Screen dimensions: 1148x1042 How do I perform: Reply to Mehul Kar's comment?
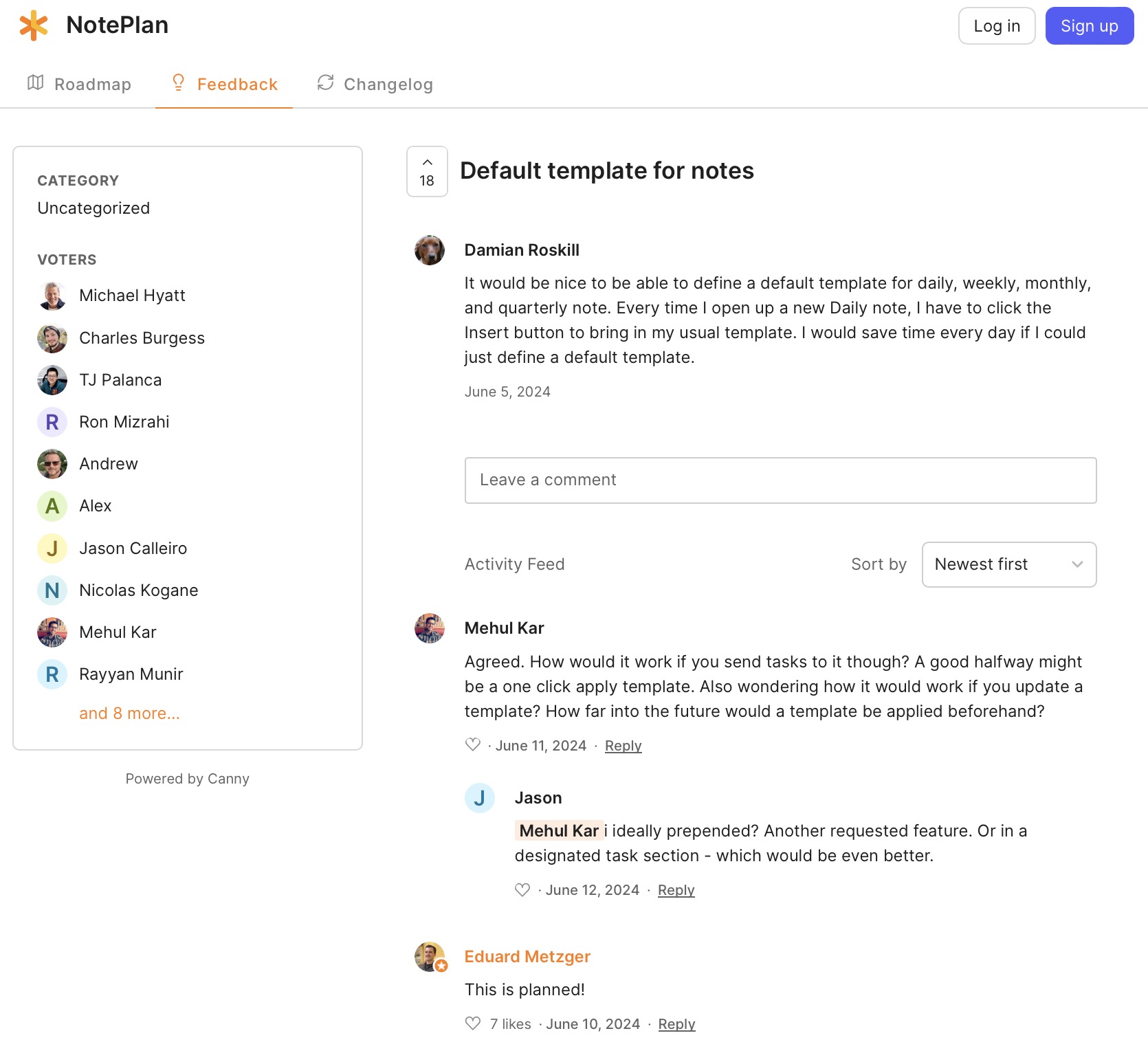623,746
